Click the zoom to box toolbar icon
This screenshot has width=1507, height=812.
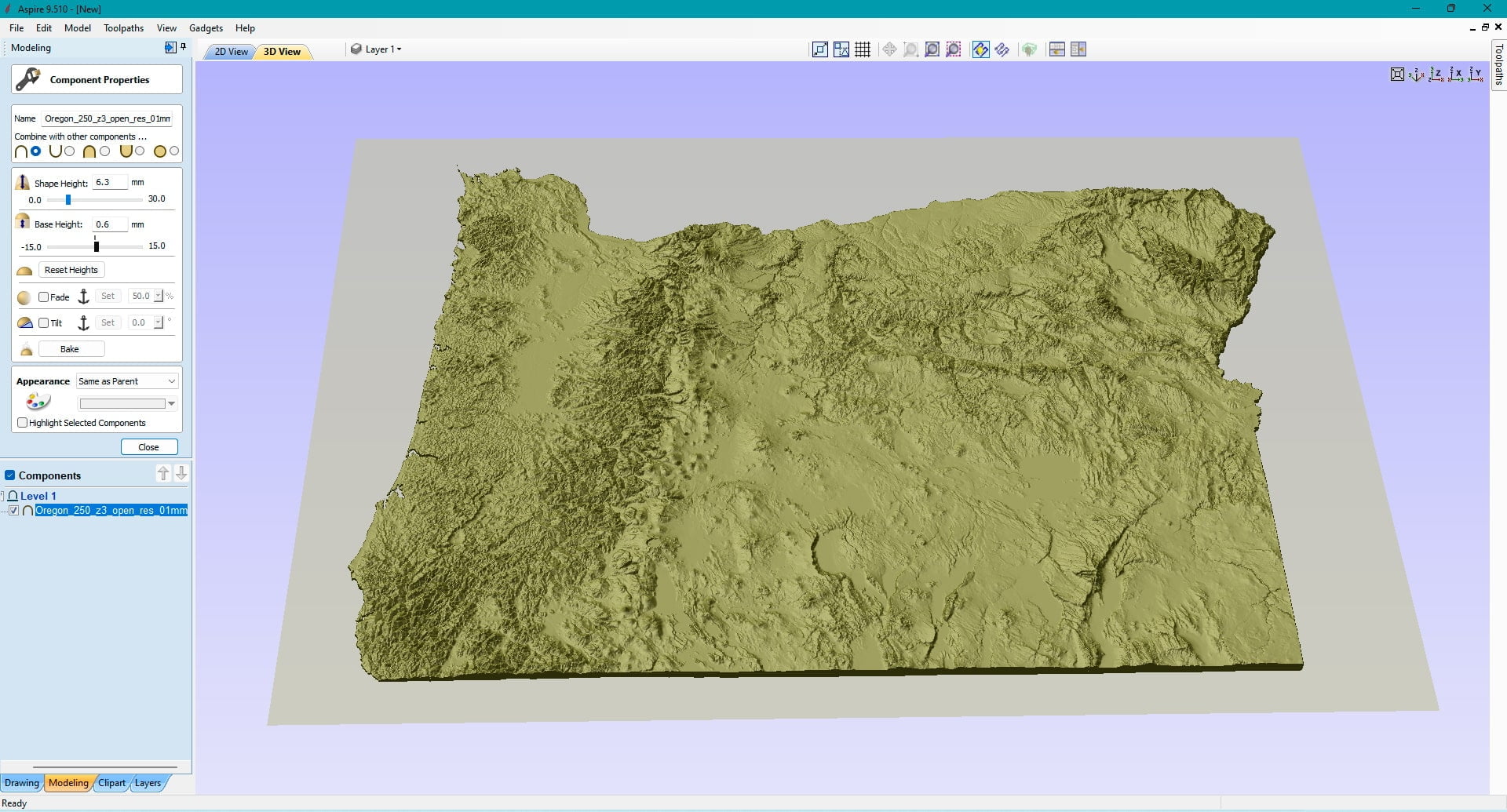click(910, 49)
